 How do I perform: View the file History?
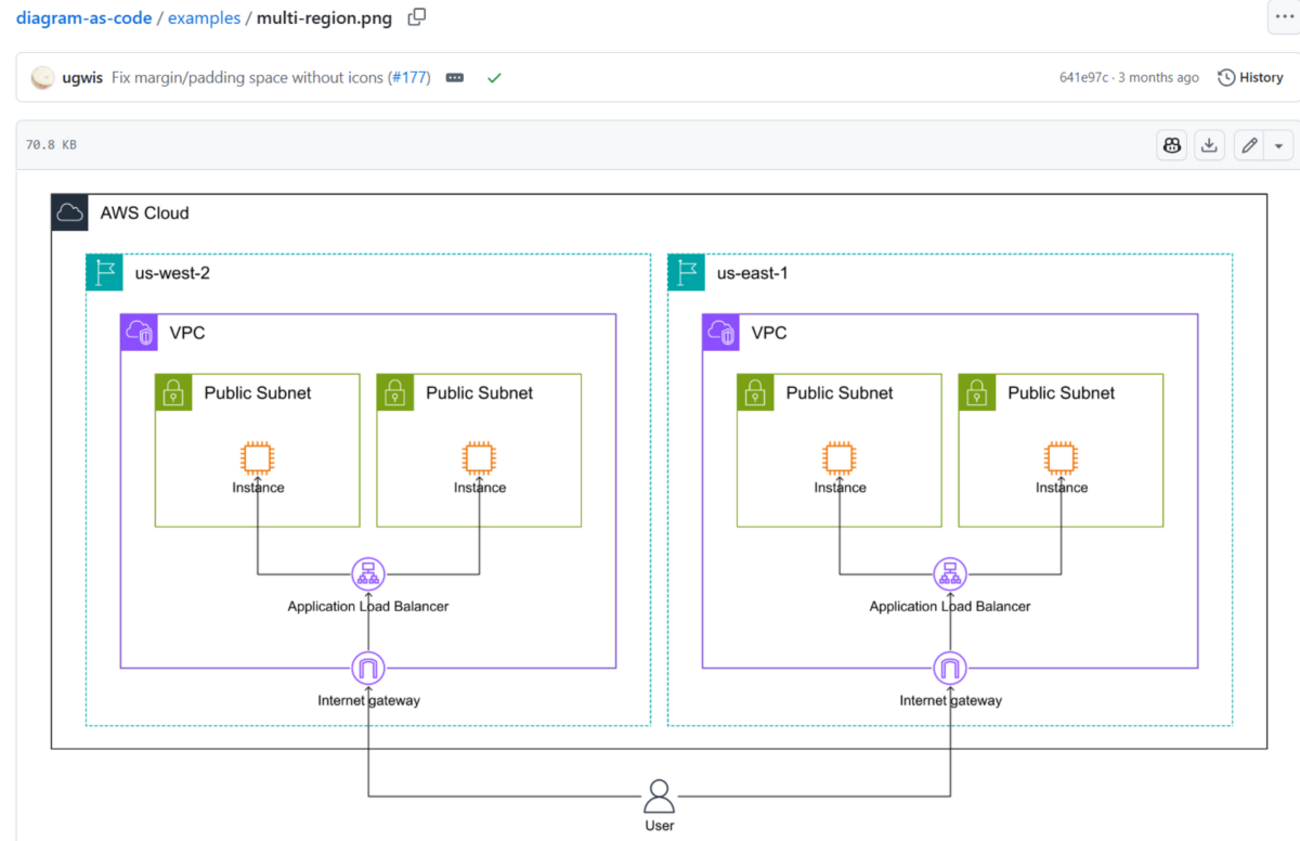(1250, 78)
